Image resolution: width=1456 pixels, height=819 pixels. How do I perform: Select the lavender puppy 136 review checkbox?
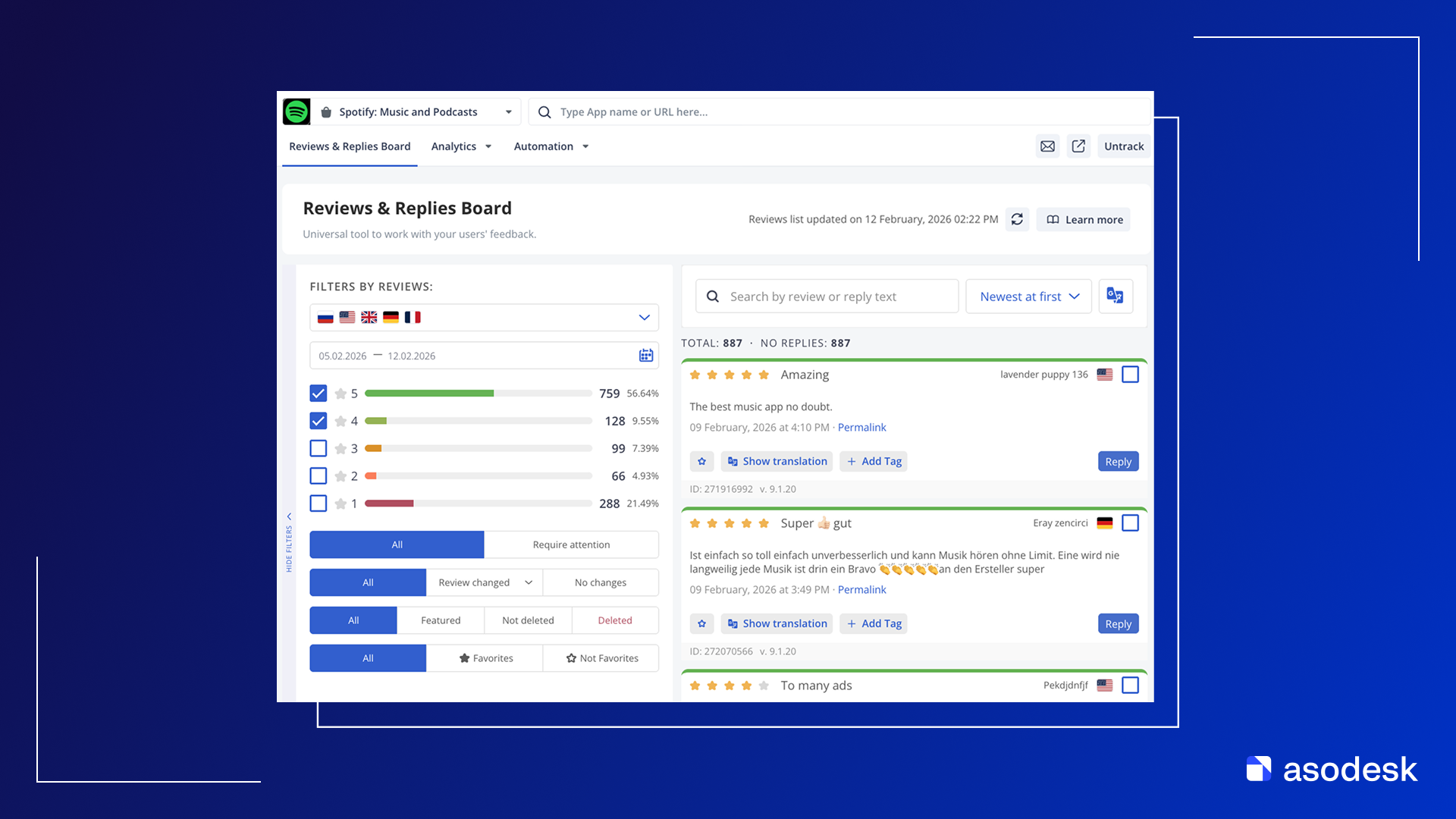coord(1130,375)
